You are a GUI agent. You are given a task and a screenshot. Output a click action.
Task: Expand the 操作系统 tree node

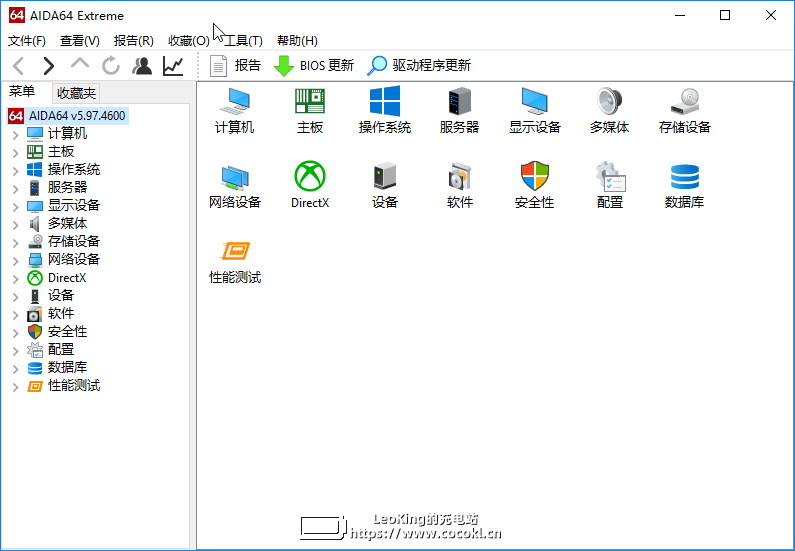[x=15, y=171]
